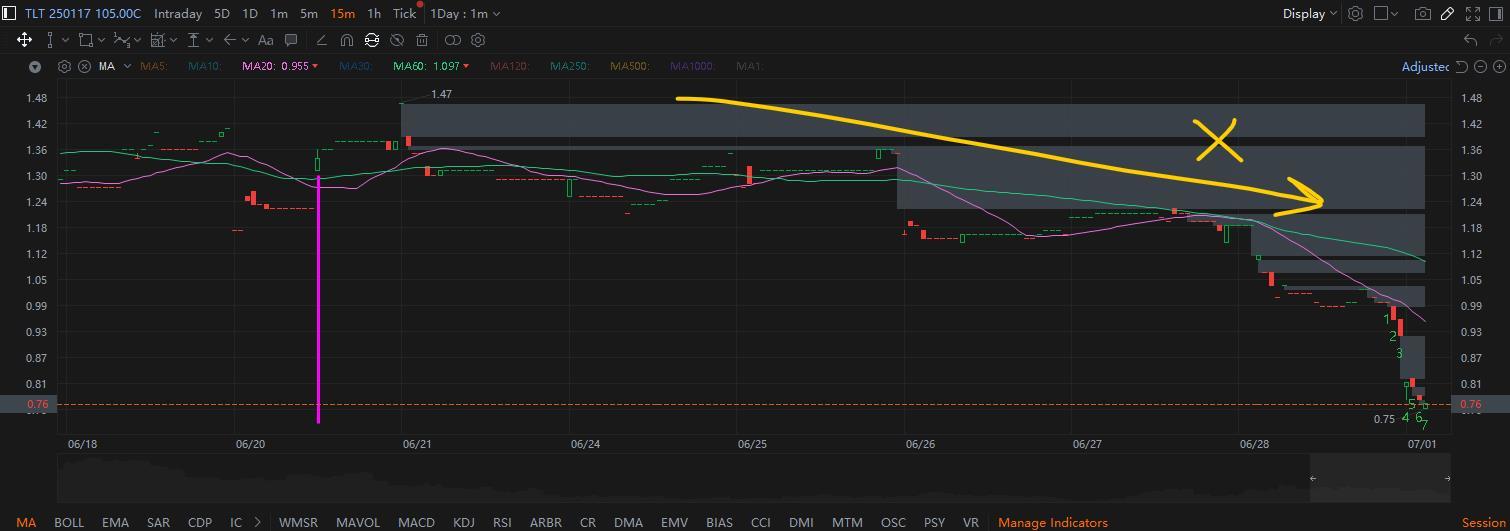Click the TLT 250117 105.00C symbol title
The image size is (1510, 531).
(x=83, y=14)
